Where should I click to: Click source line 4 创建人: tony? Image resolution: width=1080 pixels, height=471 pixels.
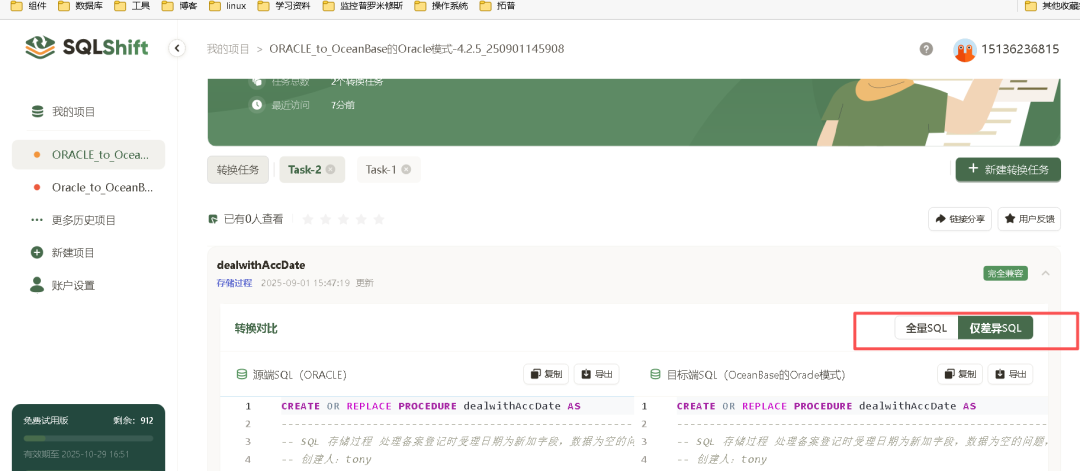click(326, 459)
